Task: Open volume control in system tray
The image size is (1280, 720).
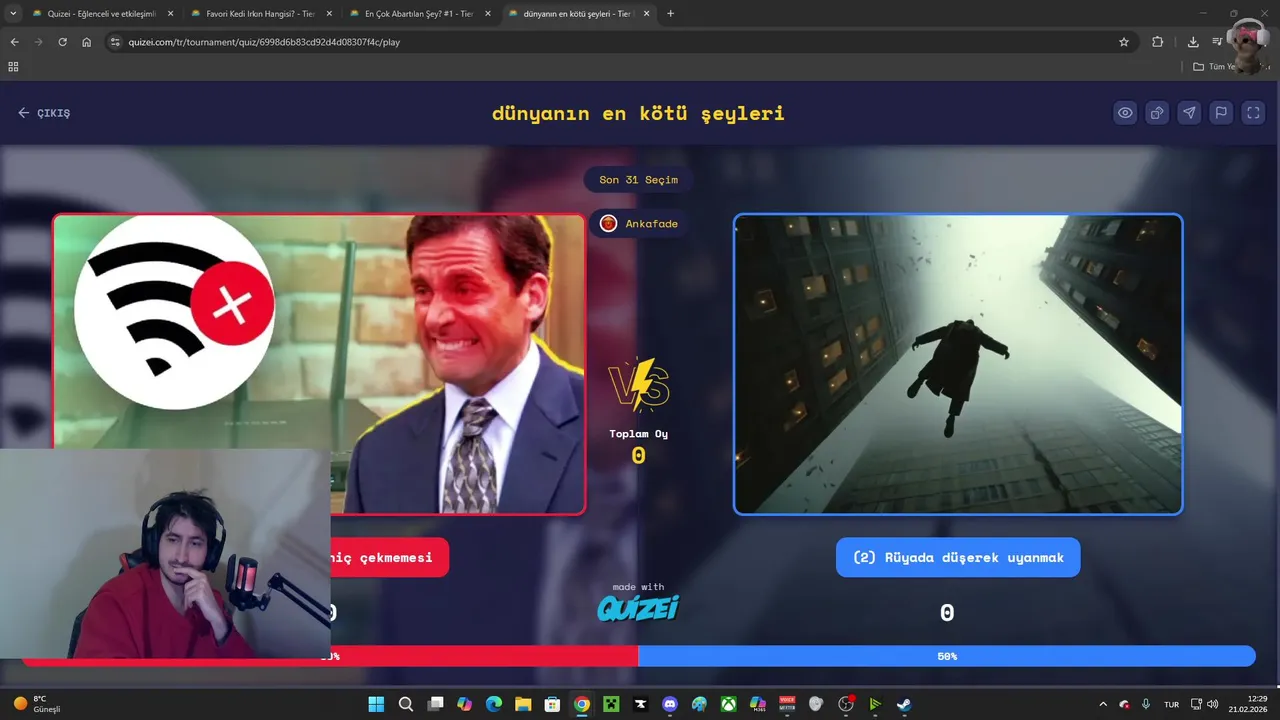Action: (x=1212, y=704)
